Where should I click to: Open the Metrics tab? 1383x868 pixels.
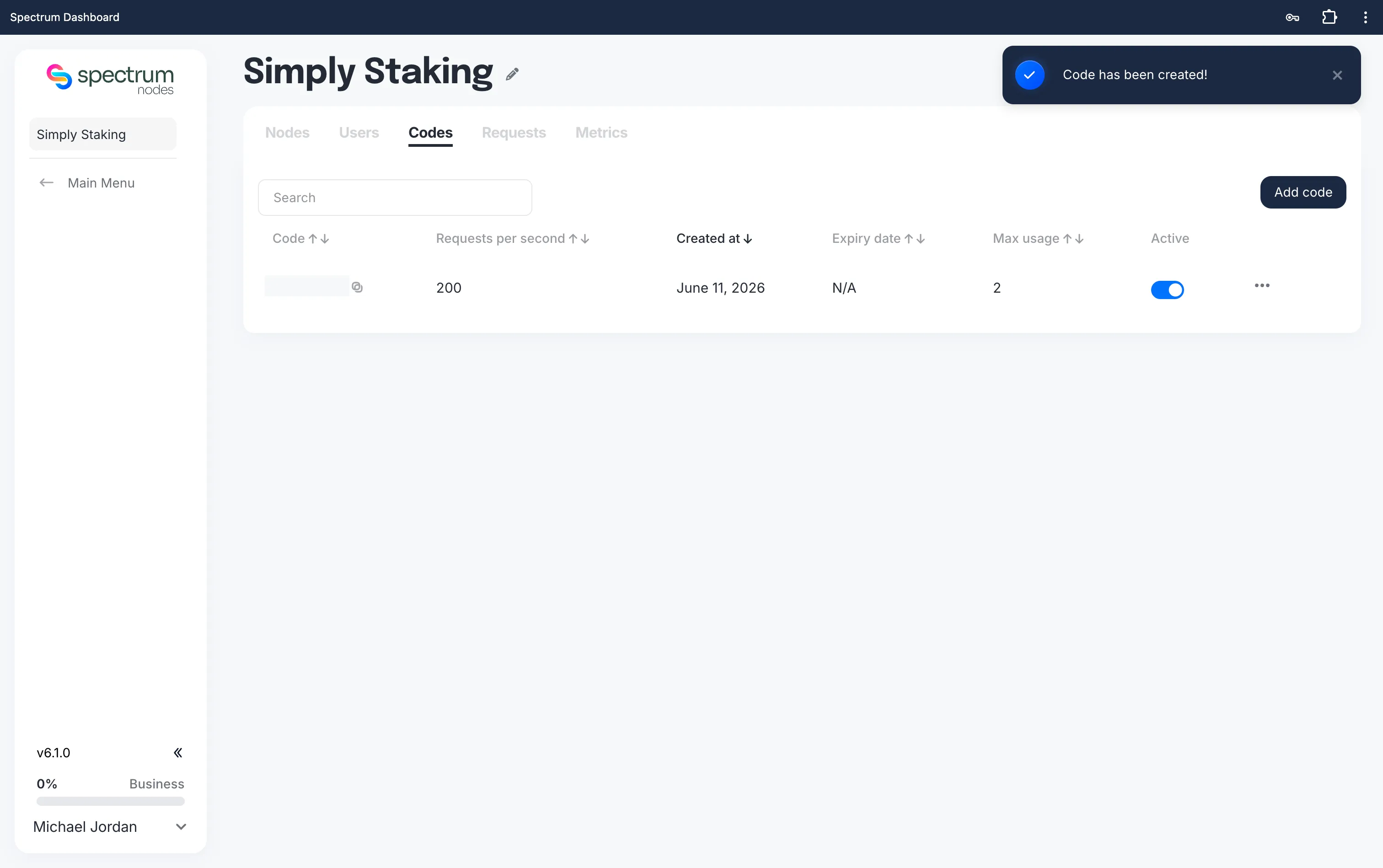pos(601,133)
